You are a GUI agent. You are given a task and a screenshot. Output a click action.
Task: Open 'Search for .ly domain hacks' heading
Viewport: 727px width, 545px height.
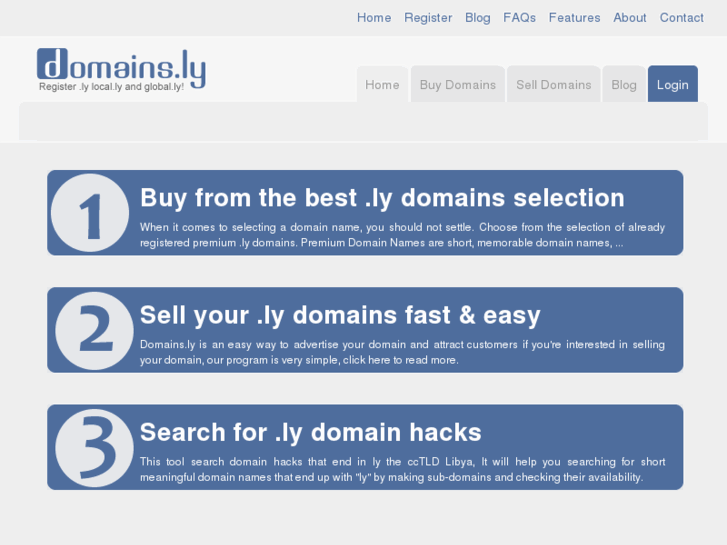tap(311, 433)
